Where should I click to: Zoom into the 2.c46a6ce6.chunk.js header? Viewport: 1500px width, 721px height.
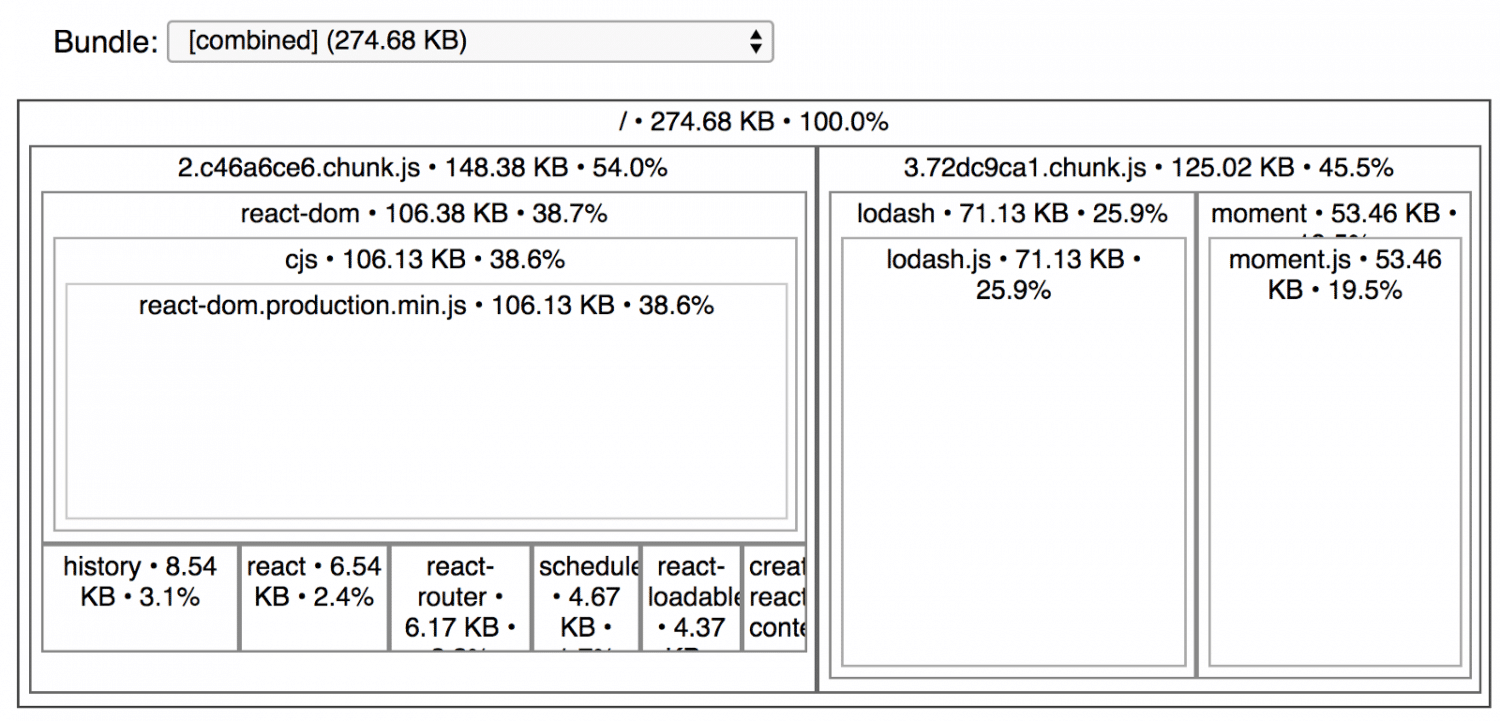[422, 168]
